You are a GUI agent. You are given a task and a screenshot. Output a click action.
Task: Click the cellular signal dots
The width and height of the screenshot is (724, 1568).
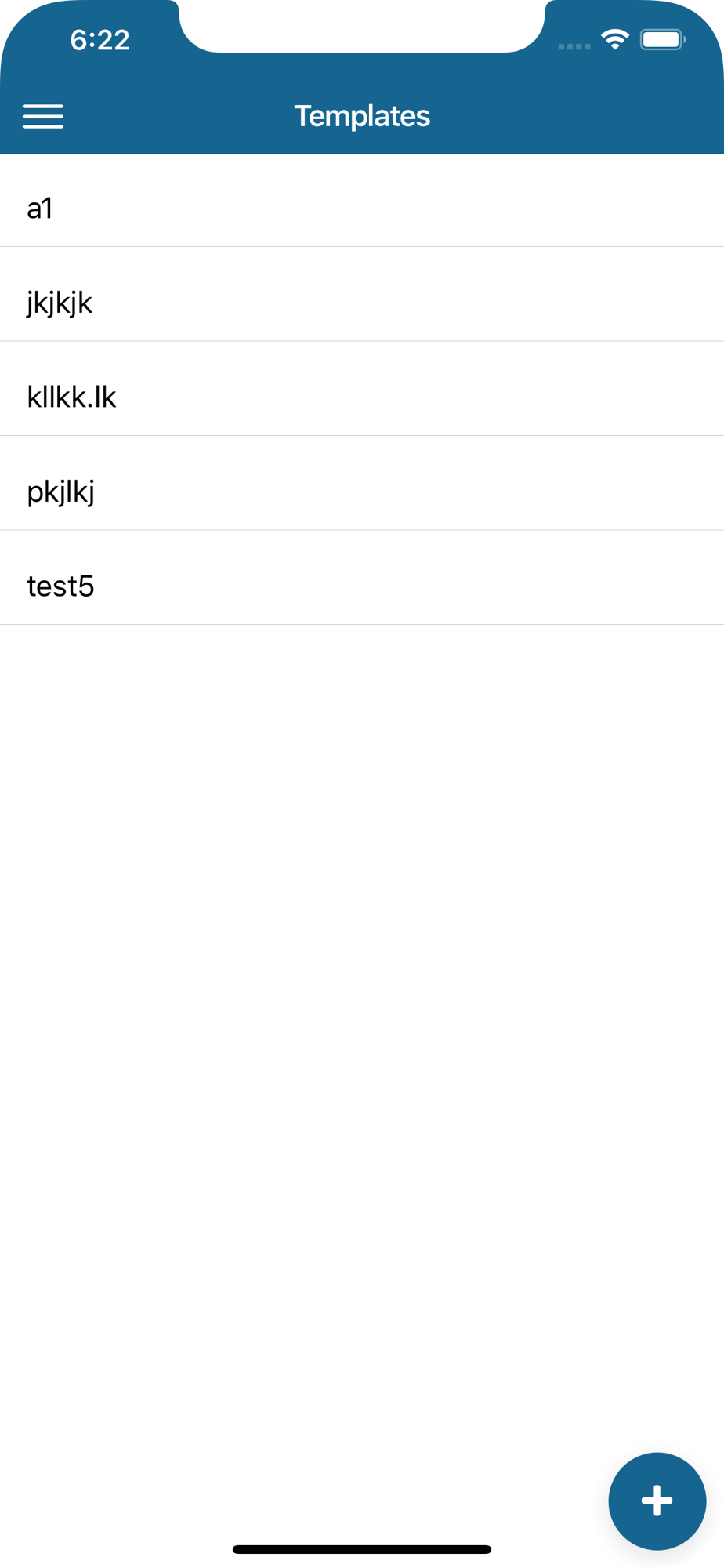574,46
